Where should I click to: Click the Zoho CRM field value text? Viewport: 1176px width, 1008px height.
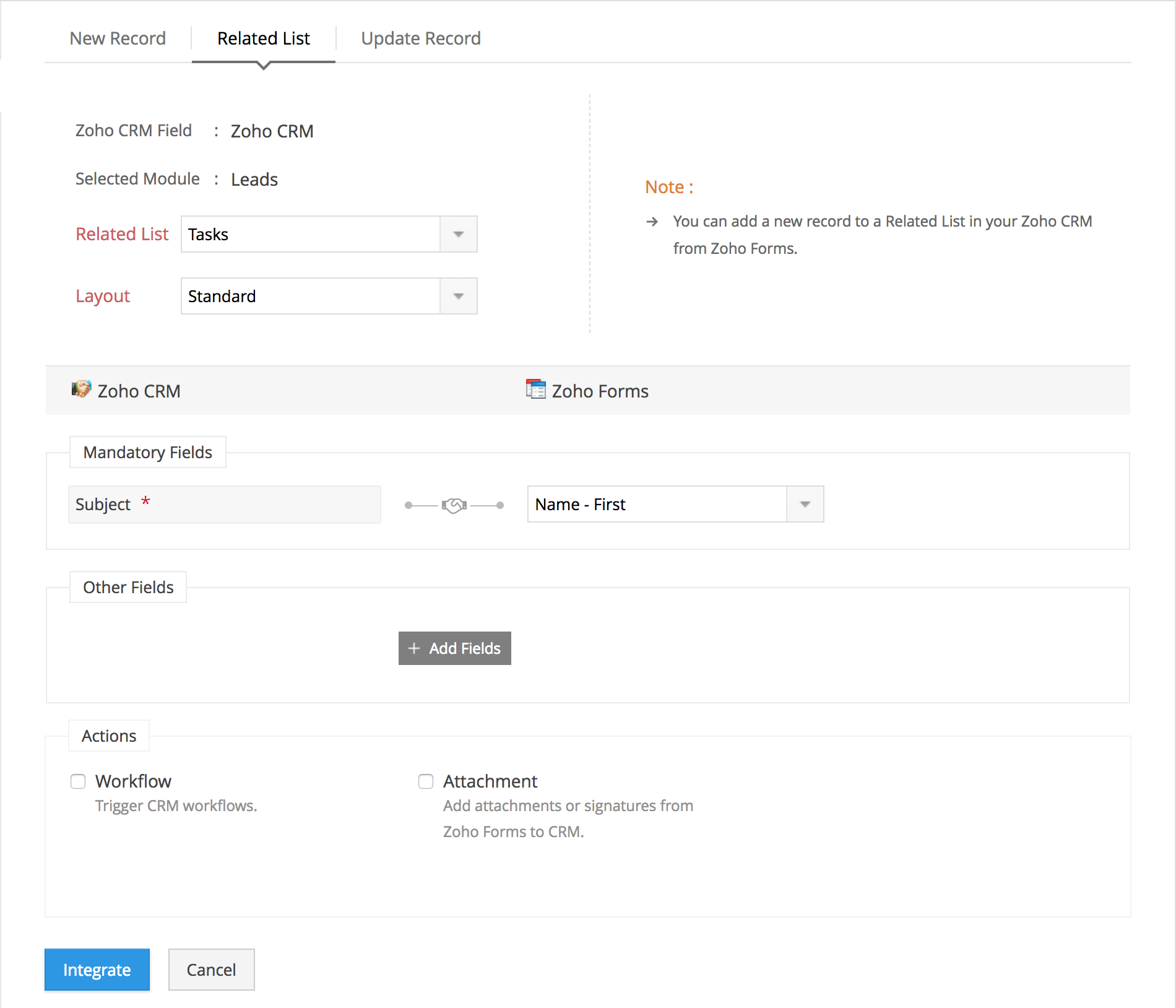272,131
